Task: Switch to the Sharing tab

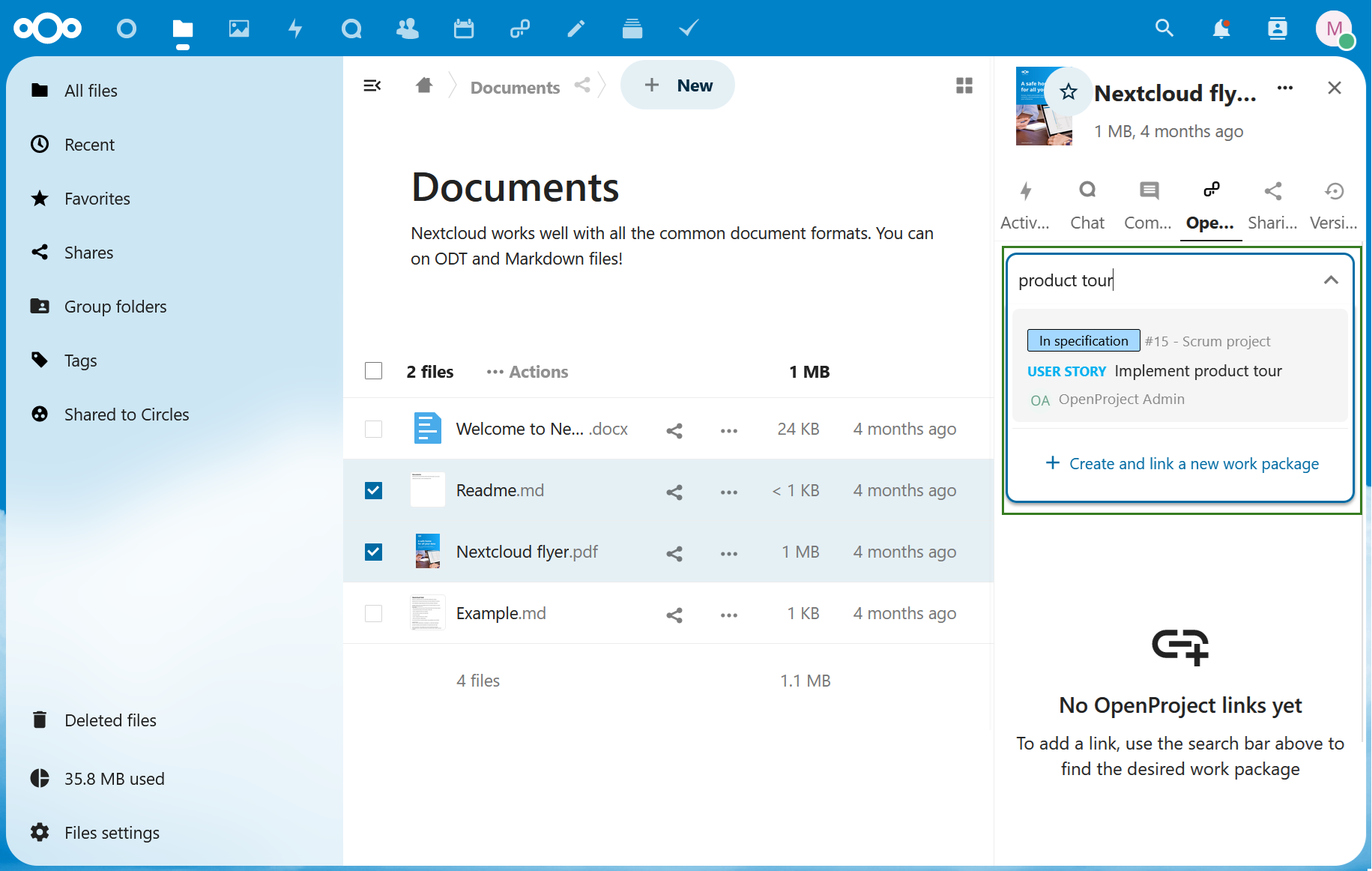Action: point(1272,202)
